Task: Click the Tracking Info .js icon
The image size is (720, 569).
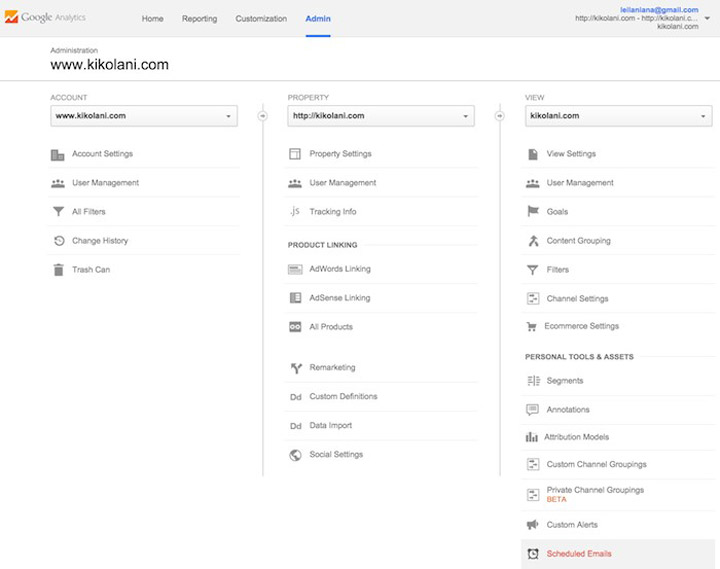Action: pyautogui.click(x=295, y=212)
